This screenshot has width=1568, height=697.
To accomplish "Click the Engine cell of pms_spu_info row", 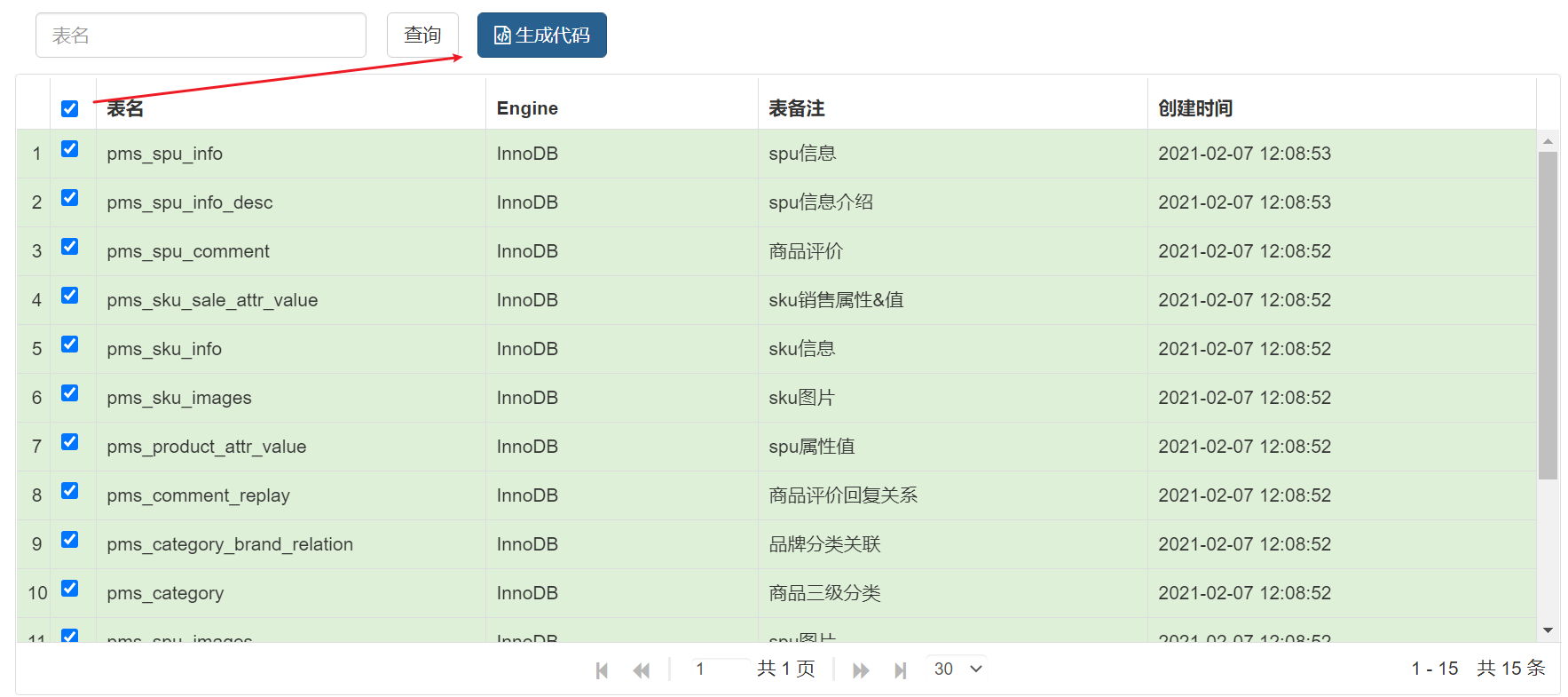I will coord(622,154).
